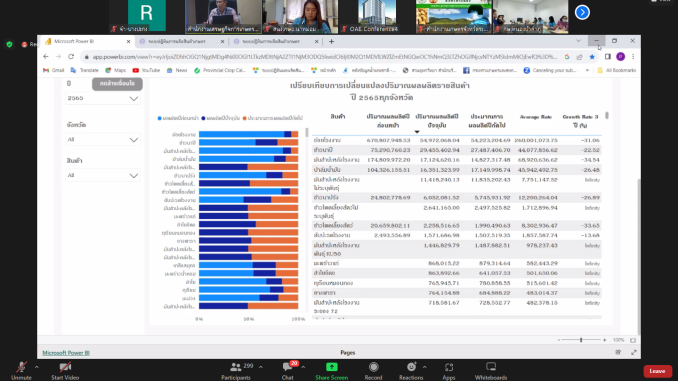Switch to the second browser tab
Viewport: 678px width, 381px height.
click(181, 42)
